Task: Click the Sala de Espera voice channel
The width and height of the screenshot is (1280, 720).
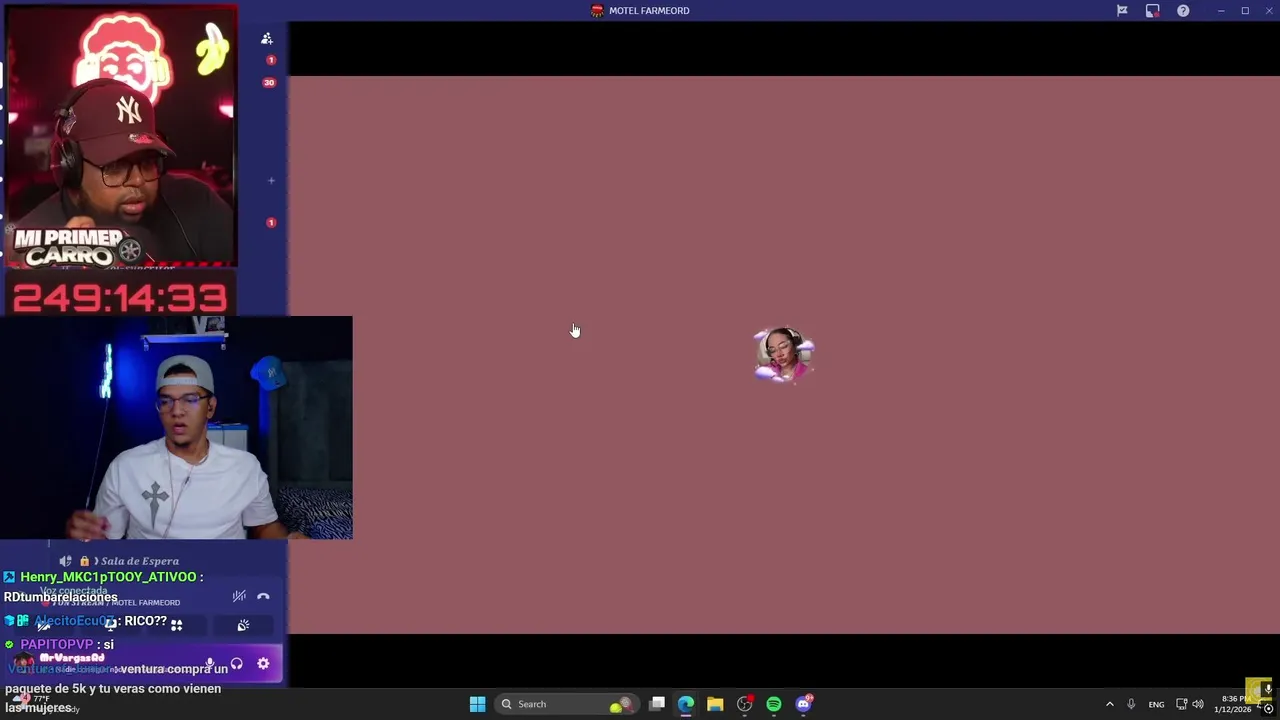Action: [120, 561]
